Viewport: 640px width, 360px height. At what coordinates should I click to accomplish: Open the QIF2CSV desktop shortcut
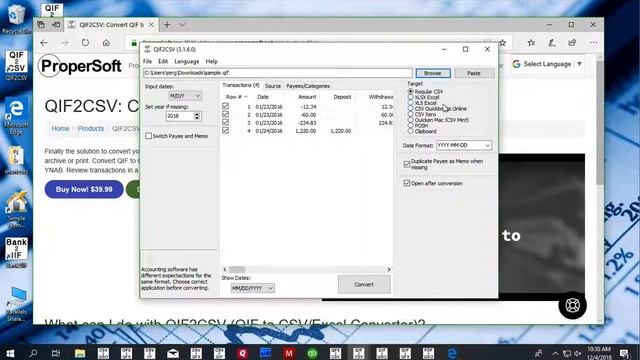[16, 65]
